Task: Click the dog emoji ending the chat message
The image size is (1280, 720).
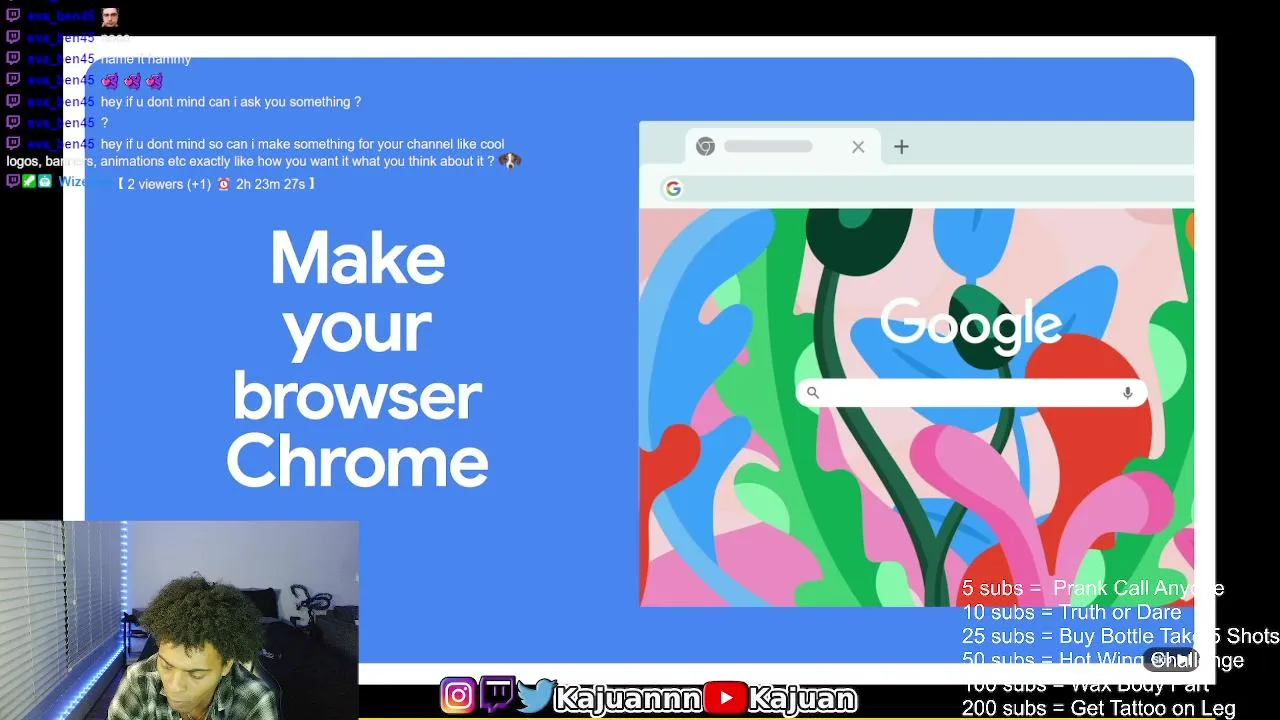Action: (510, 160)
